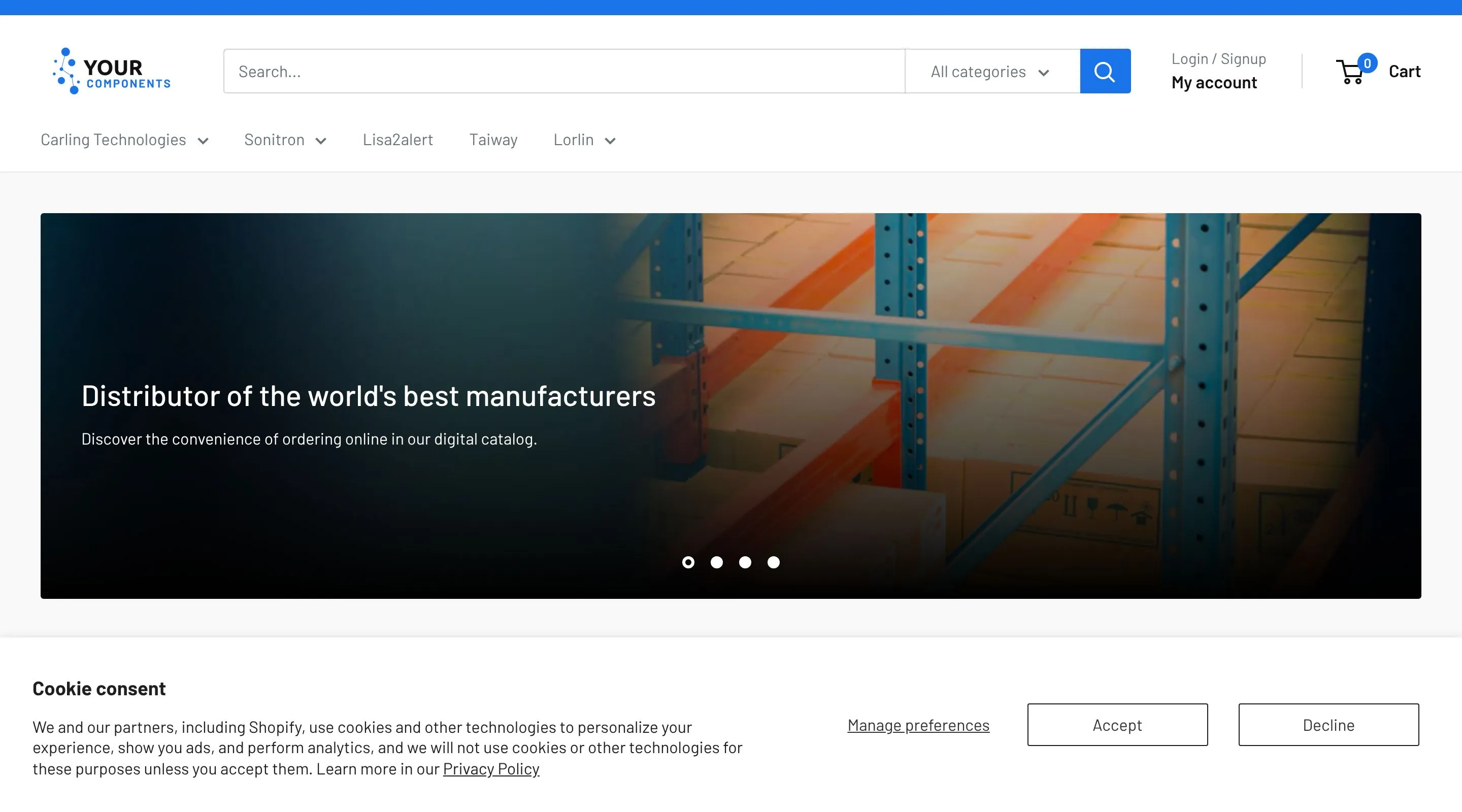Read the Privacy Policy
1462x812 pixels.
pos(491,768)
